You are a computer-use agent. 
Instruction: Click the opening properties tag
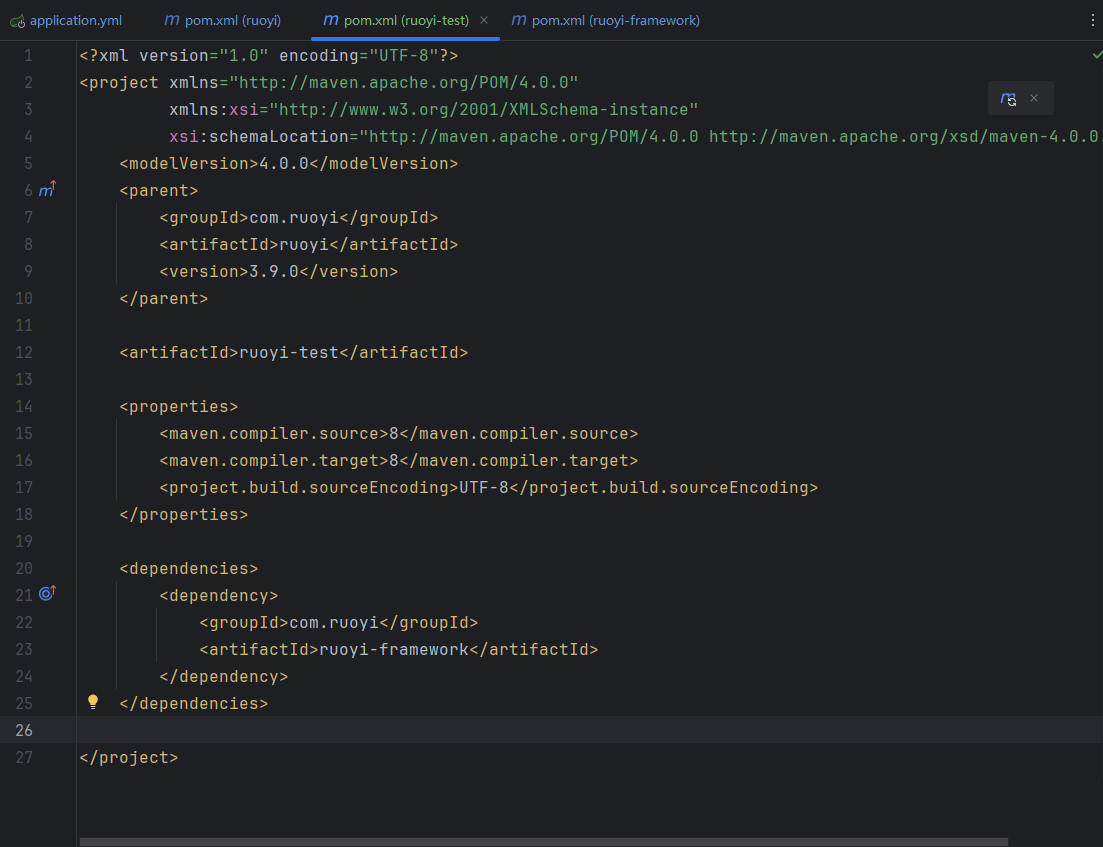[179, 407]
